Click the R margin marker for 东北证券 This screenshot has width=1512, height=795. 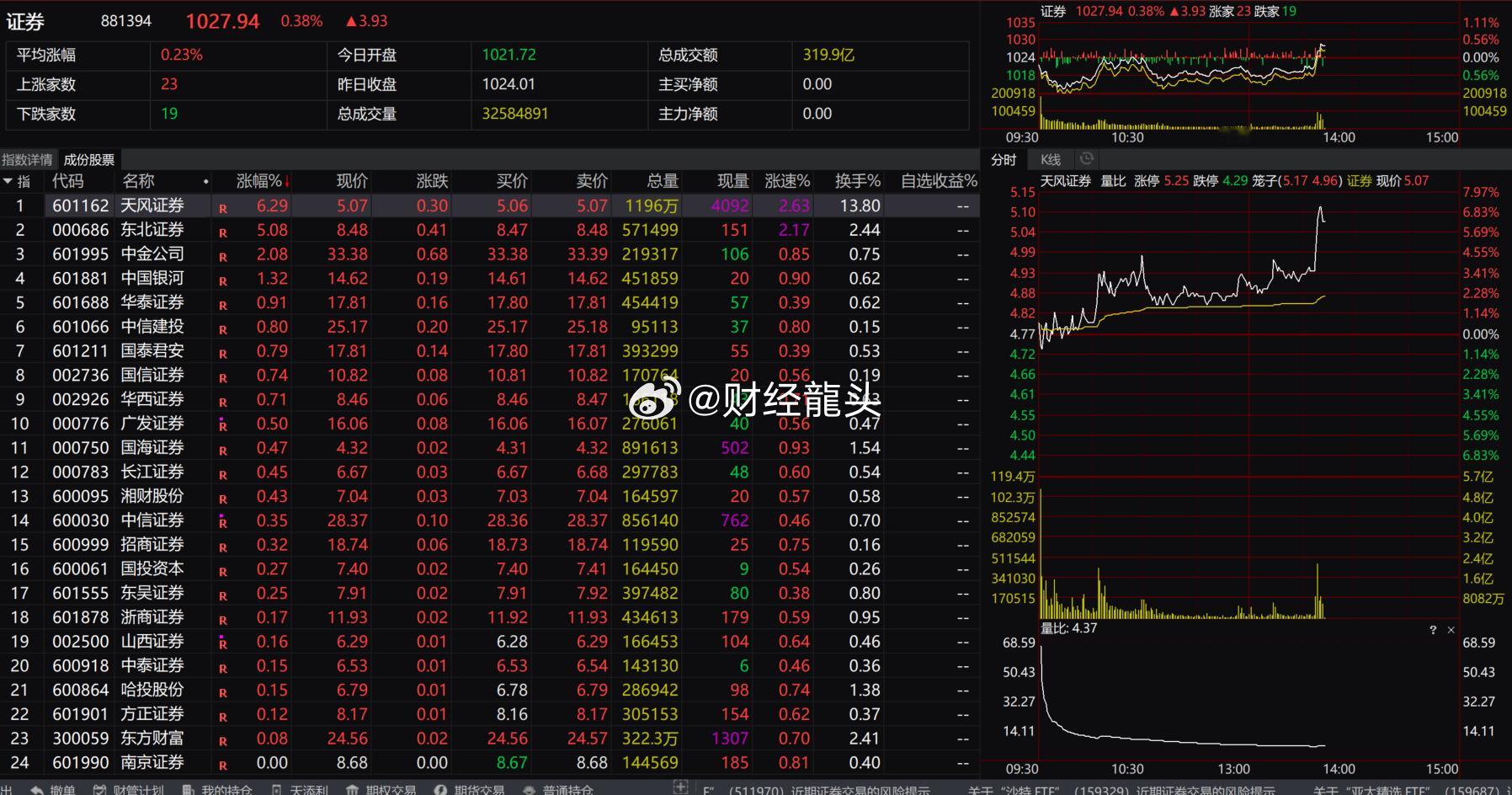[x=223, y=232]
